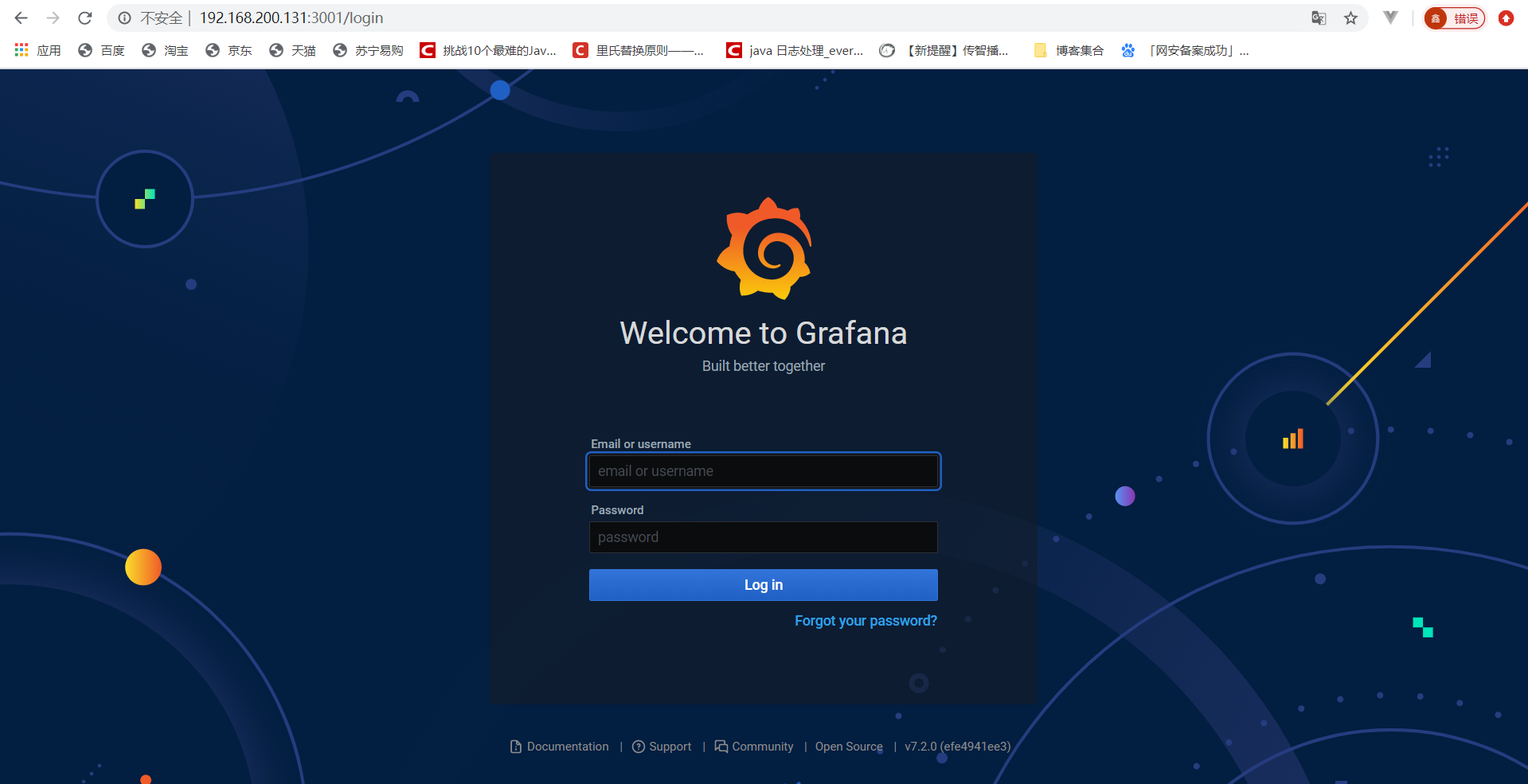Open the Apps grid bookmark icon
Viewport: 1528px width, 784px height.
point(21,50)
